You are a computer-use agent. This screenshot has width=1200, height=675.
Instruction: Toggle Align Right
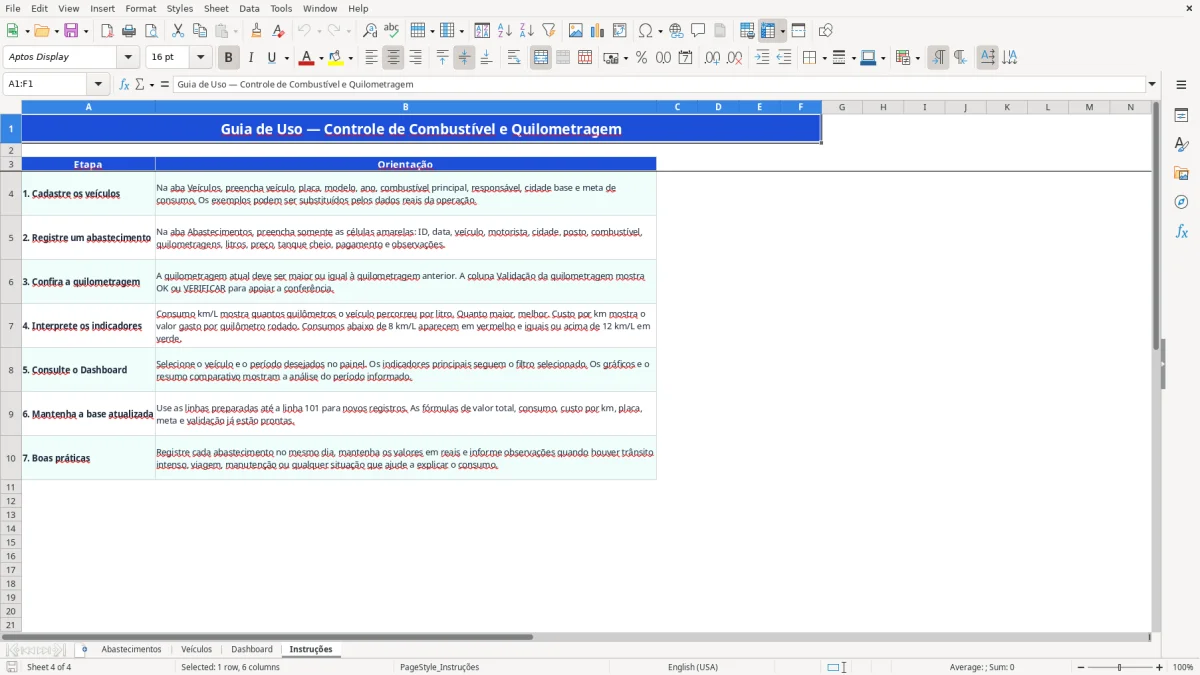[x=415, y=58]
